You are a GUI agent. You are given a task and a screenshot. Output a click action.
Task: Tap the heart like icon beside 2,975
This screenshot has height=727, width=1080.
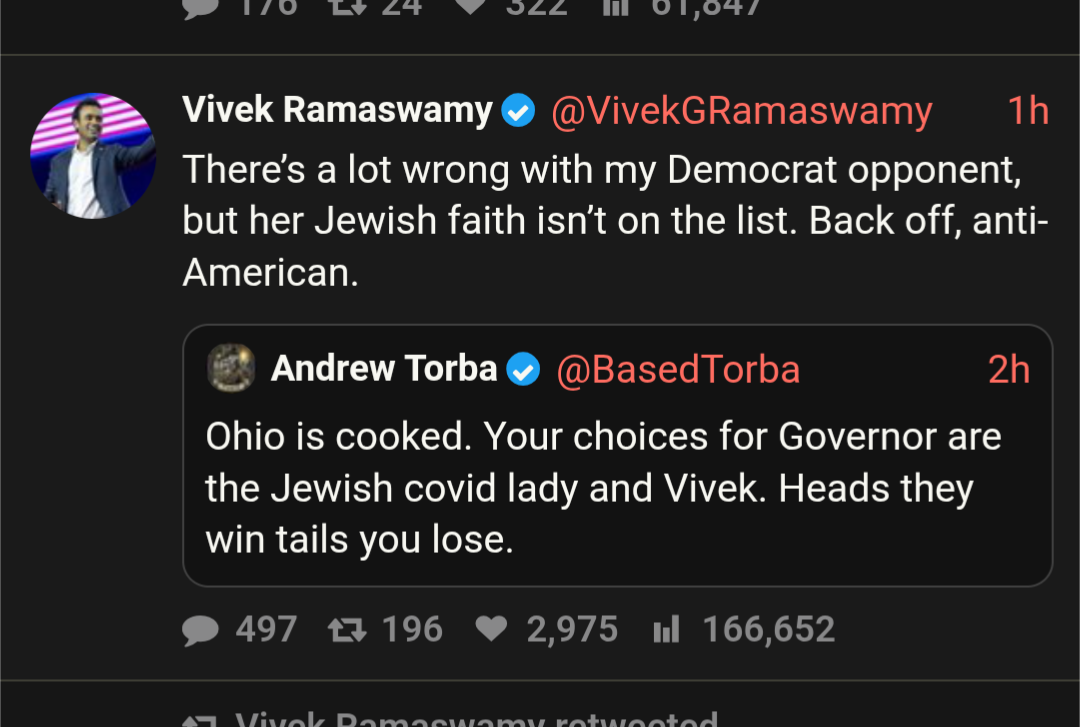click(491, 629)
